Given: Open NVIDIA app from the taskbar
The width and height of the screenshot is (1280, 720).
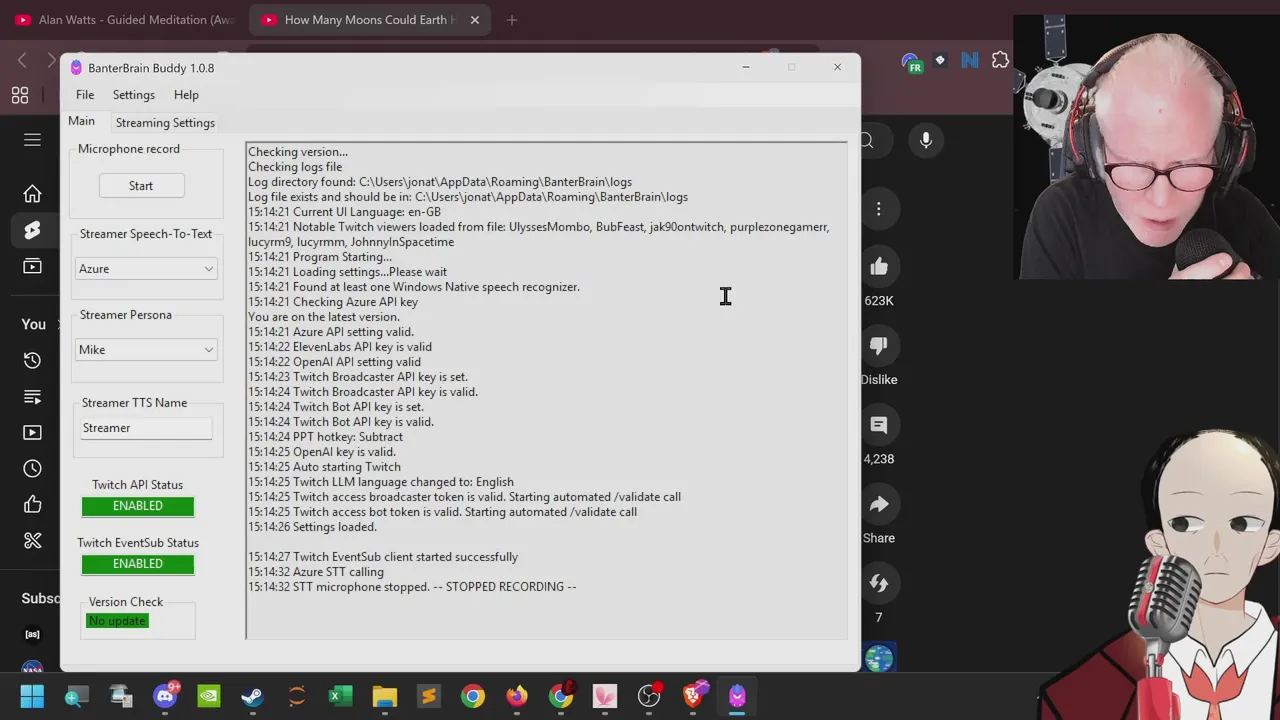Looking at the screenshot, I should [209, 696].
